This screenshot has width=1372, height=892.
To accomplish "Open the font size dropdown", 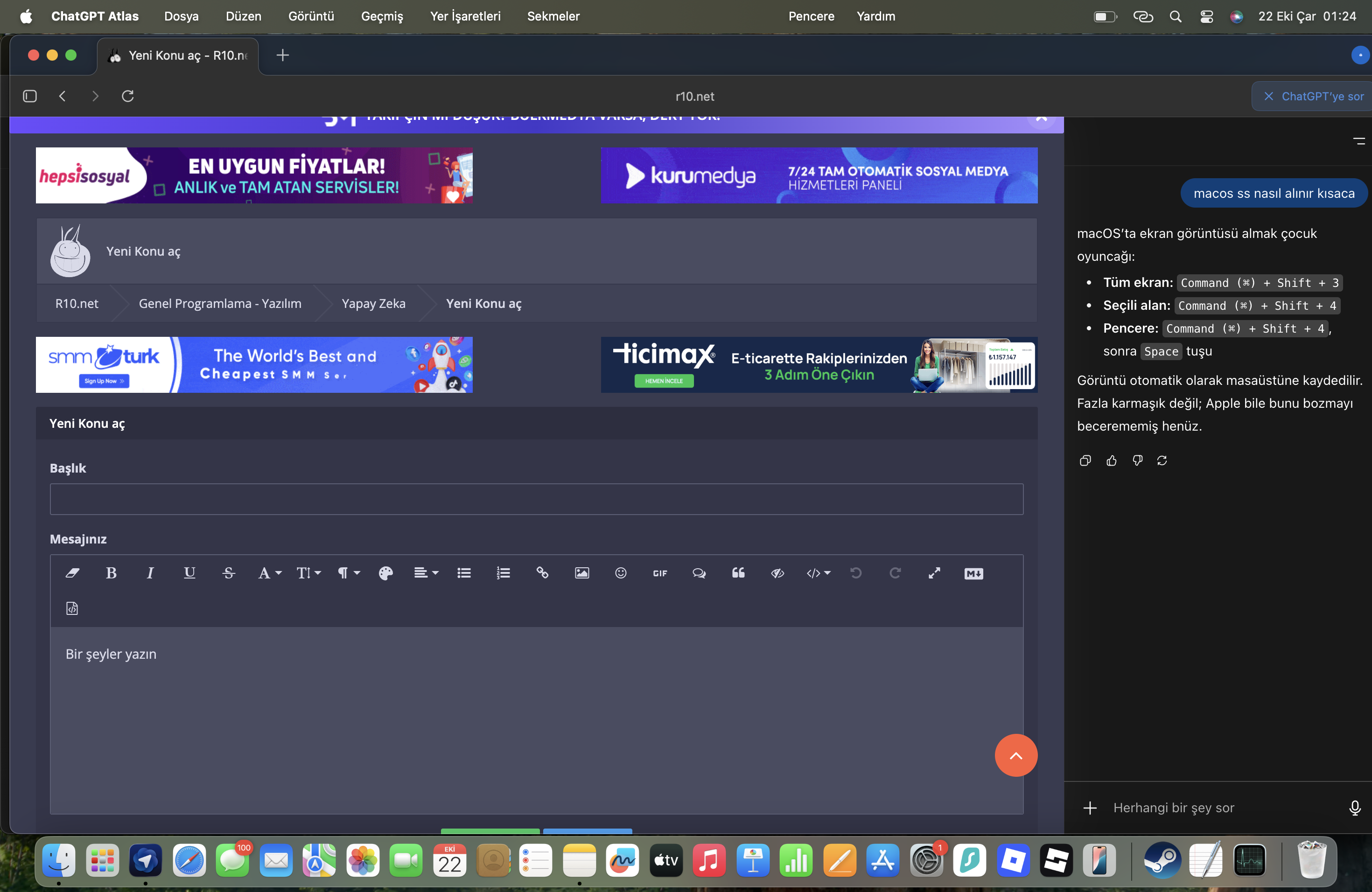I will (309, 573).
